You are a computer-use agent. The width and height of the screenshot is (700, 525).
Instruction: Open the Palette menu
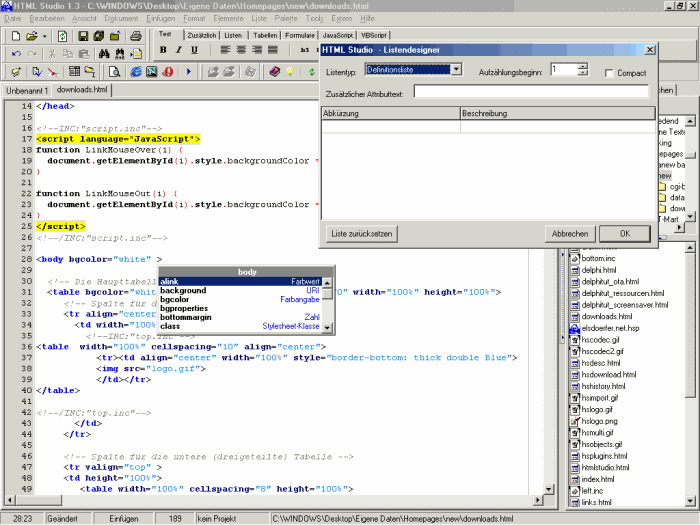coord(286,18)
